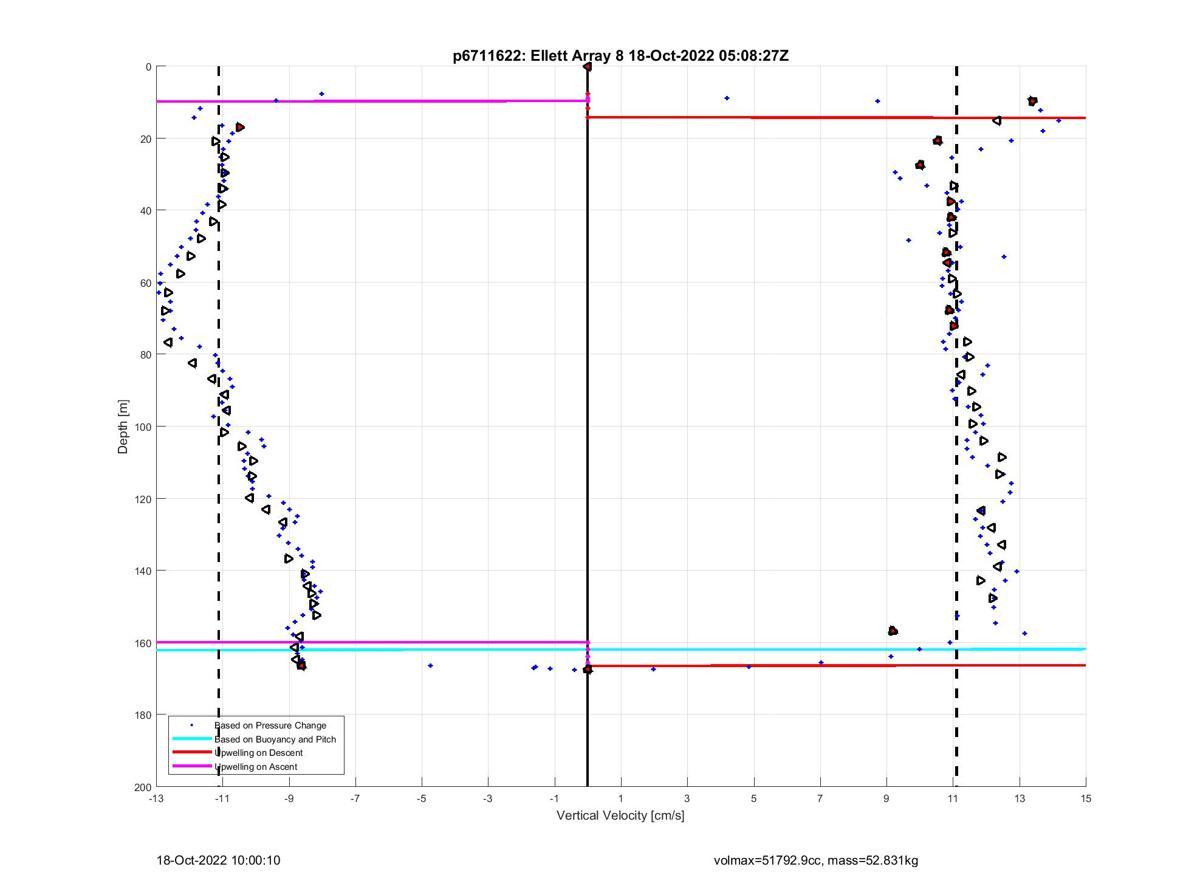The image size is (1200, 885).
Task: Click the magenta ascent line near 10 m depth
Action: pyautogui.click(x=371, y=101)
